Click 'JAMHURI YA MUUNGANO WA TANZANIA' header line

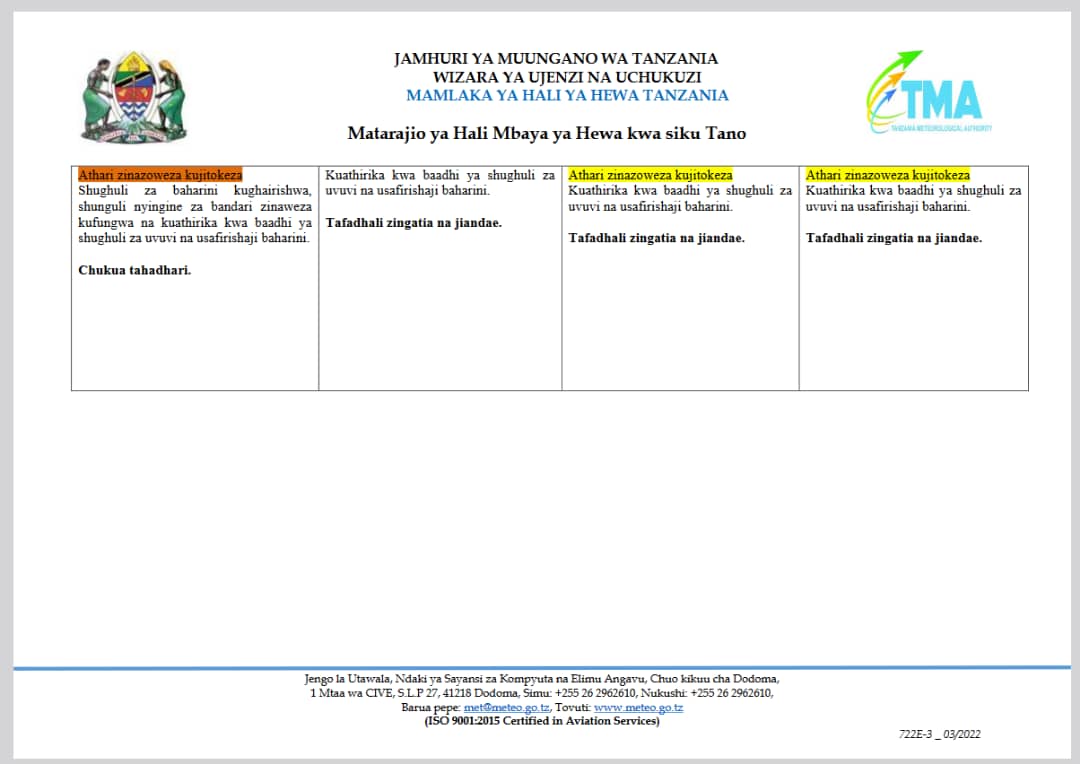(x=556, y=59)
